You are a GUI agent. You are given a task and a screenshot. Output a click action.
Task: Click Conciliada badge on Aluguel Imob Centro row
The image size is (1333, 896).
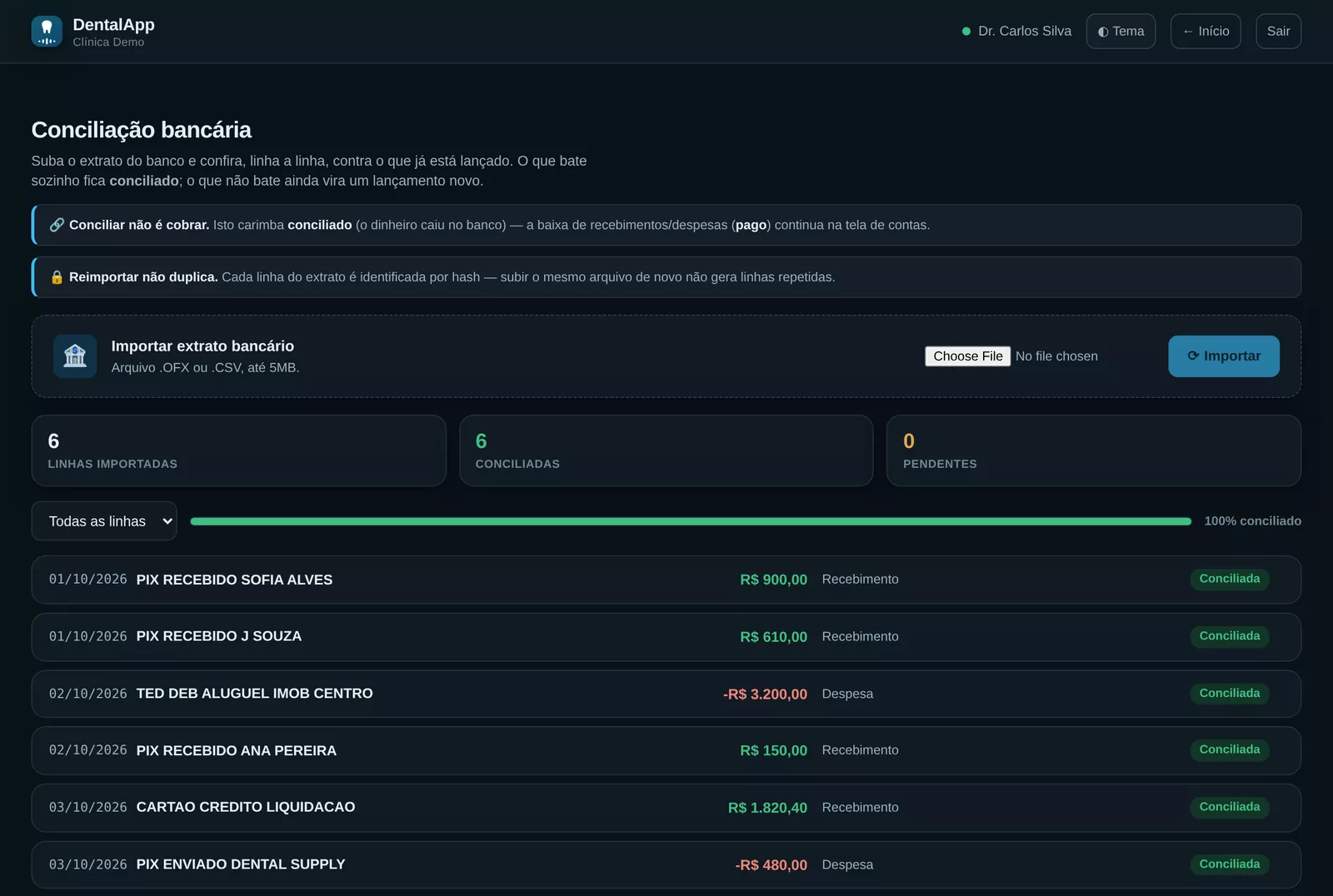pyautogui.click(x=1229, y=694)
